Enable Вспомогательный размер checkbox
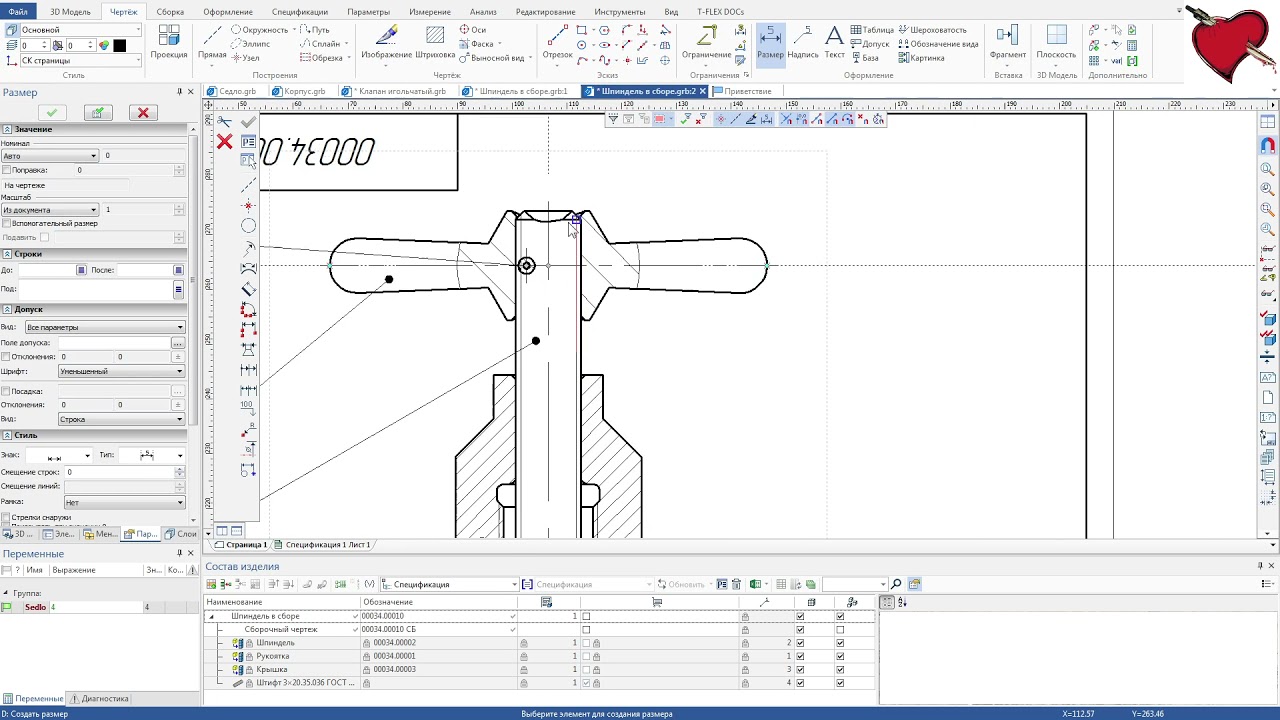Viewport: 1280px width, 720px height. 6,223
